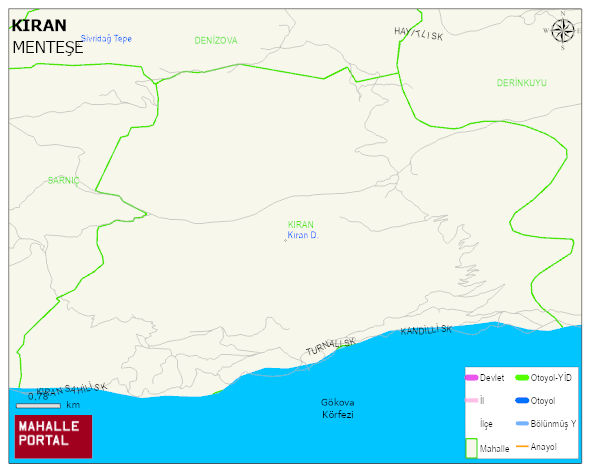Viewport: 591px width, 472px height.
Task: Click the Mahalle Portal red logo
Action: pyautogui.click(x=53, y=437)
